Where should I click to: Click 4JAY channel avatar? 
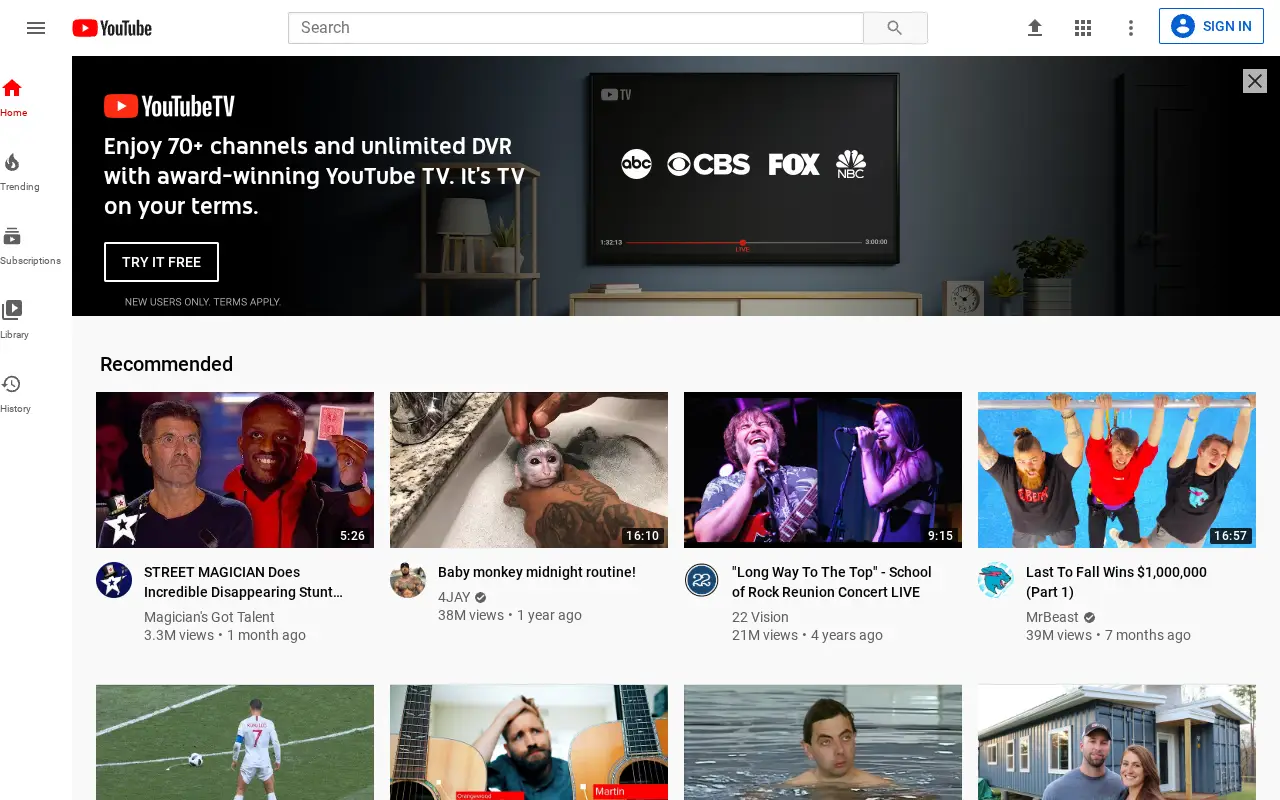pyautogui.click(x=408, y=580)
